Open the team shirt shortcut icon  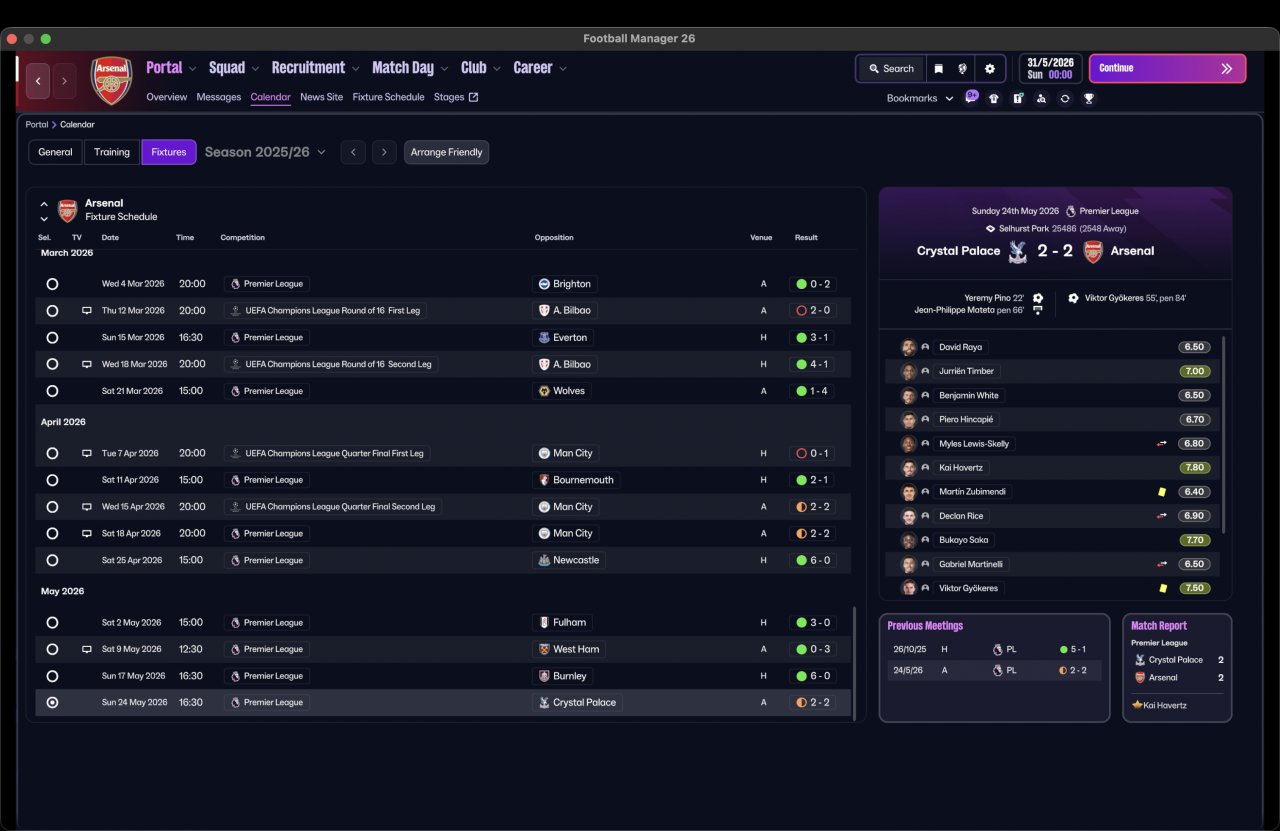[994, 98]
